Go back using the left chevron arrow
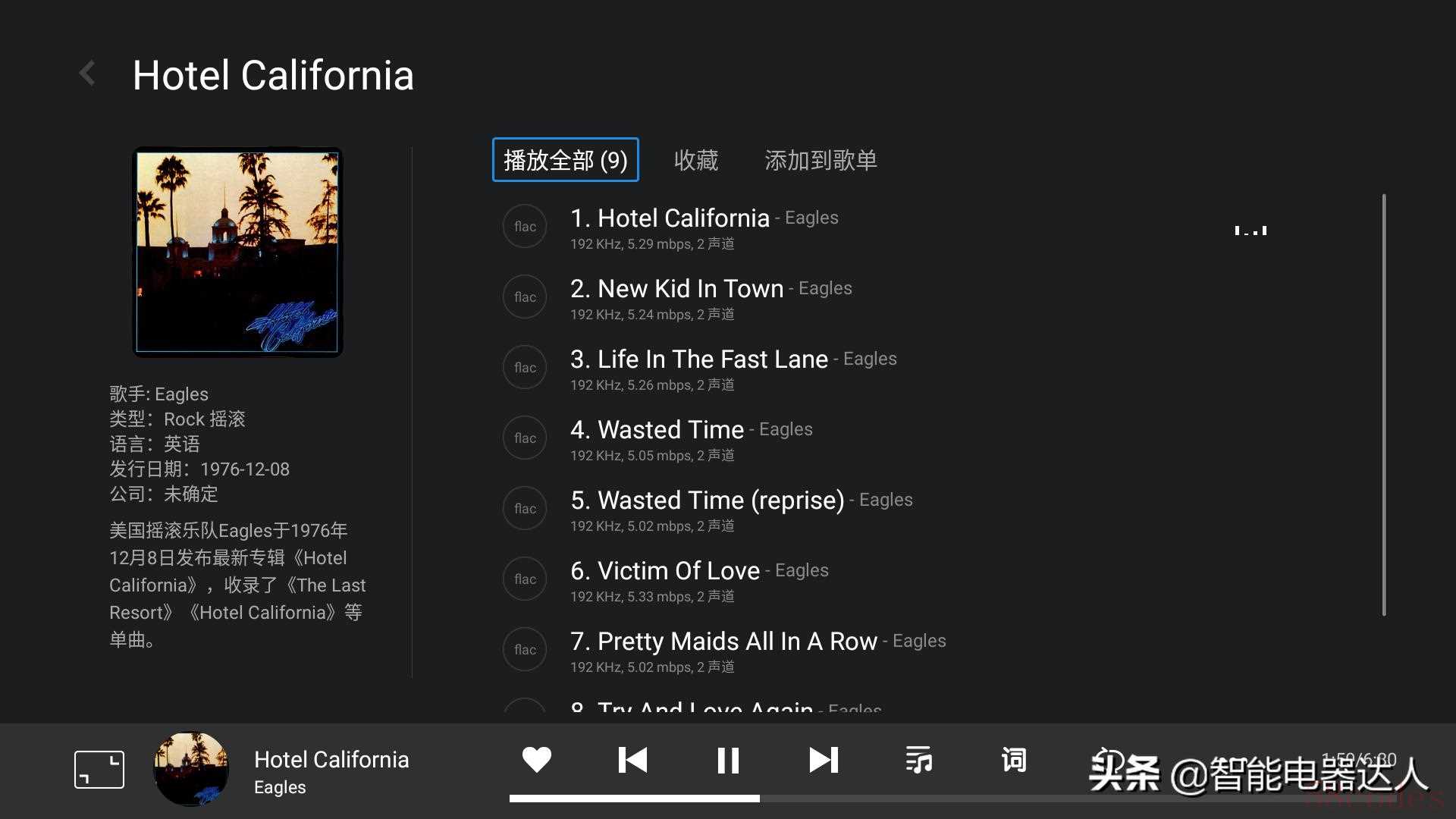Image resolution: width=1456 pixels, height=819 pixels. (87, 74)
